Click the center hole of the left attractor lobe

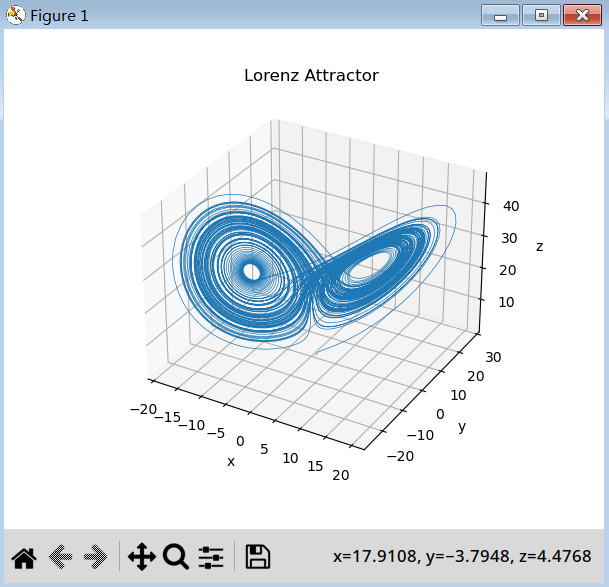click(x=252, y=272)
